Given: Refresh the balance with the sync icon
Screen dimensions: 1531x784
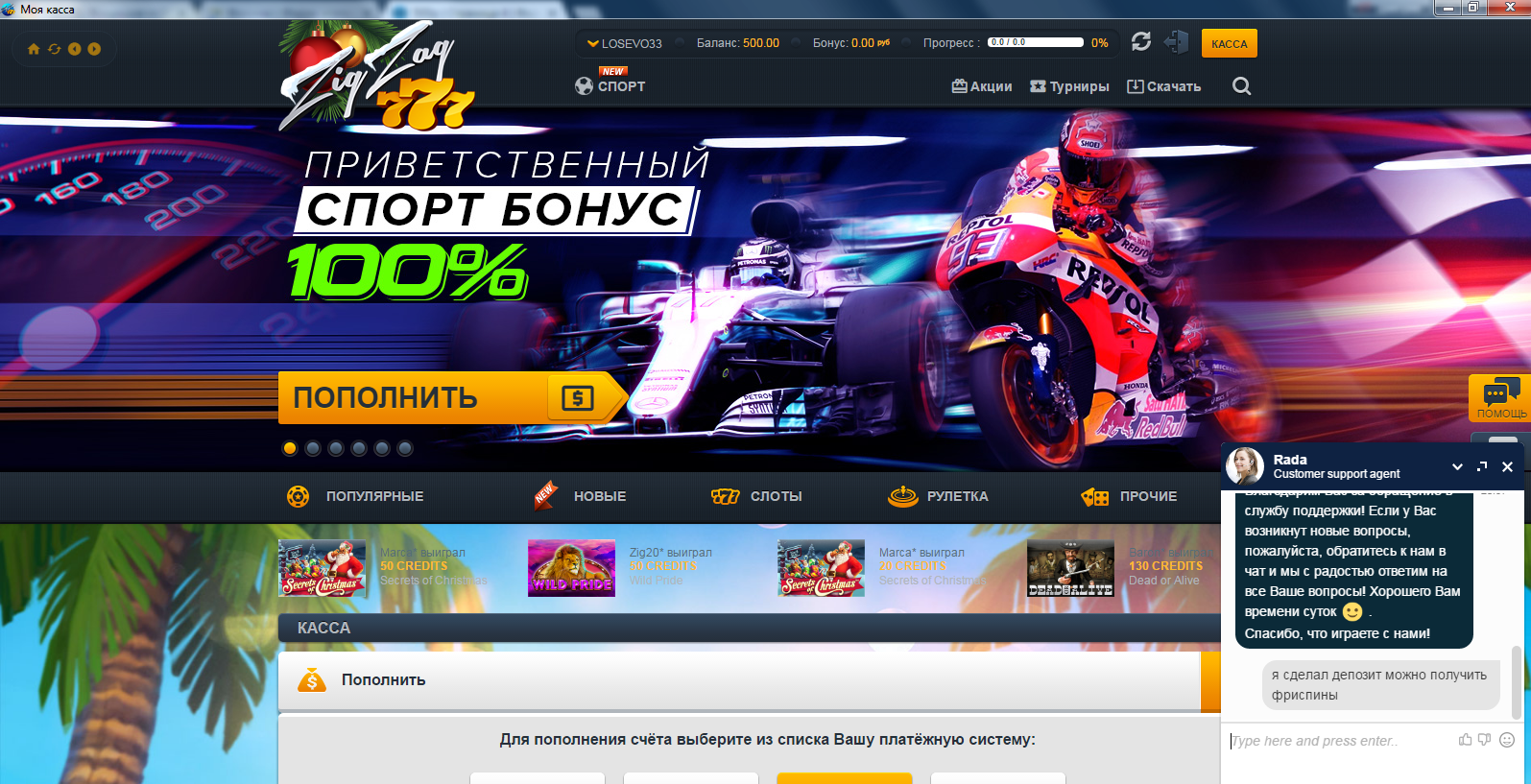Looking at the screenshot, I should [1140, 41].
